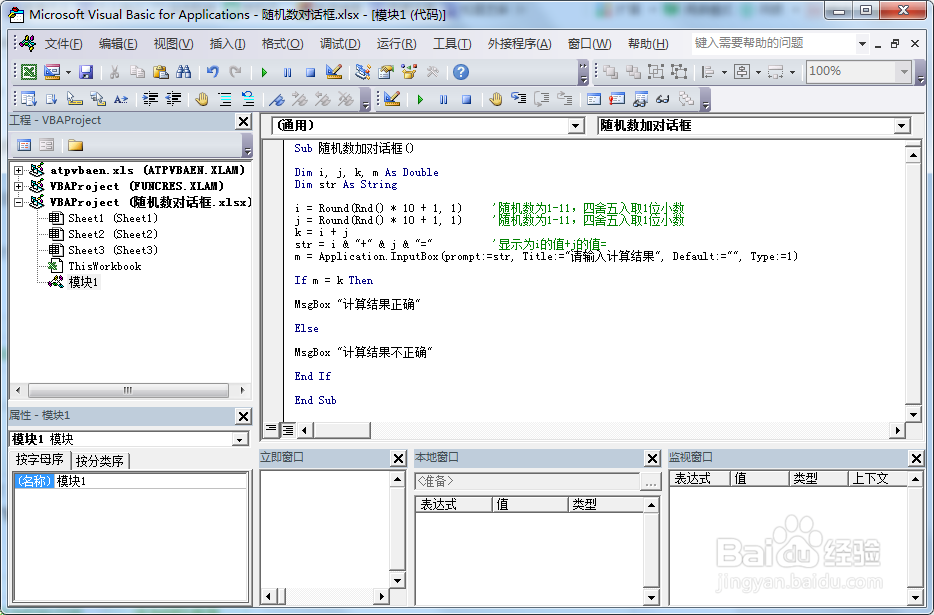Open the 文件(F) menu
The image size is (934, 615).
[x=64, y=44]
